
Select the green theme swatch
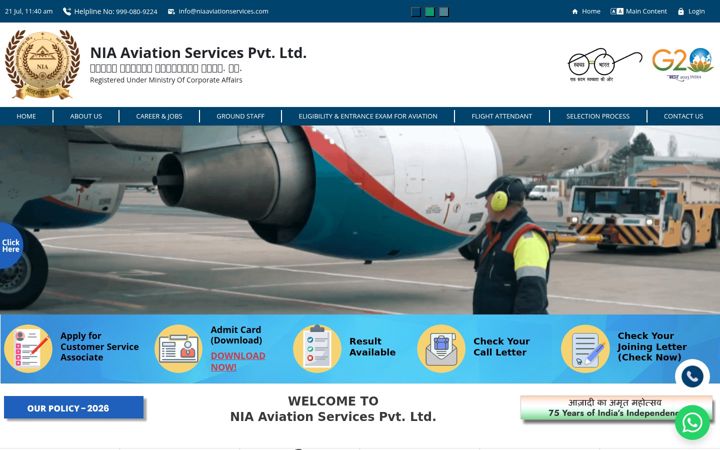coord(430,12)
